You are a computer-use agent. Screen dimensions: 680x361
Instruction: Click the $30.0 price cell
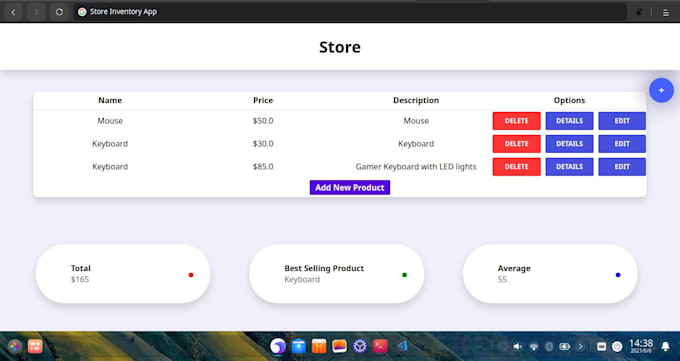263,144
